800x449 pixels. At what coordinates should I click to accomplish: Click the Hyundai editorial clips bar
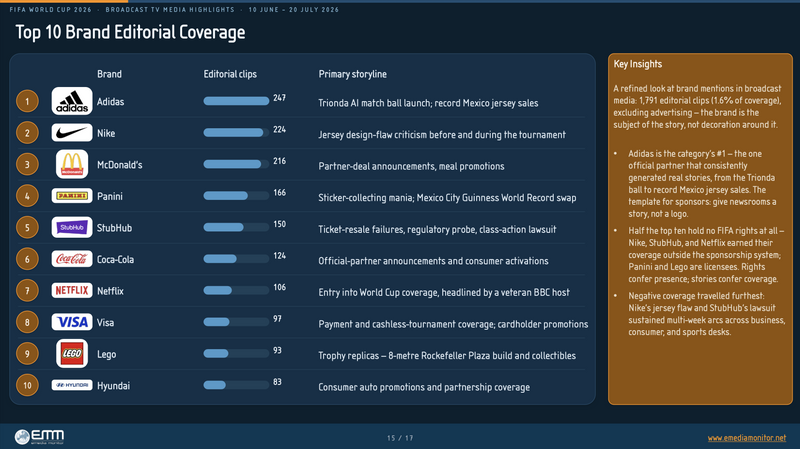tap(236, 385)
